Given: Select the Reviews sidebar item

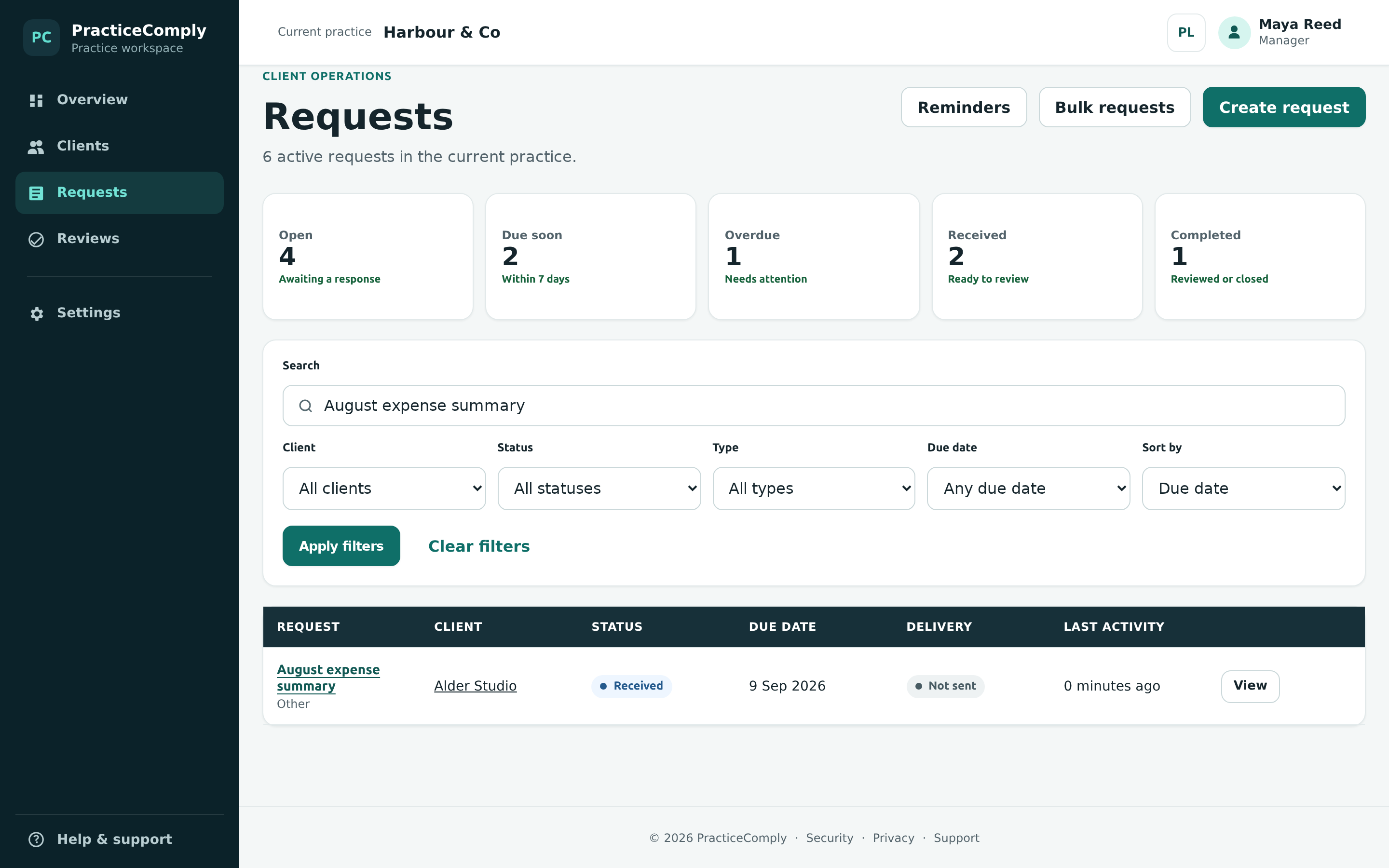Looking at the screenshot, I should coord(120,239).
